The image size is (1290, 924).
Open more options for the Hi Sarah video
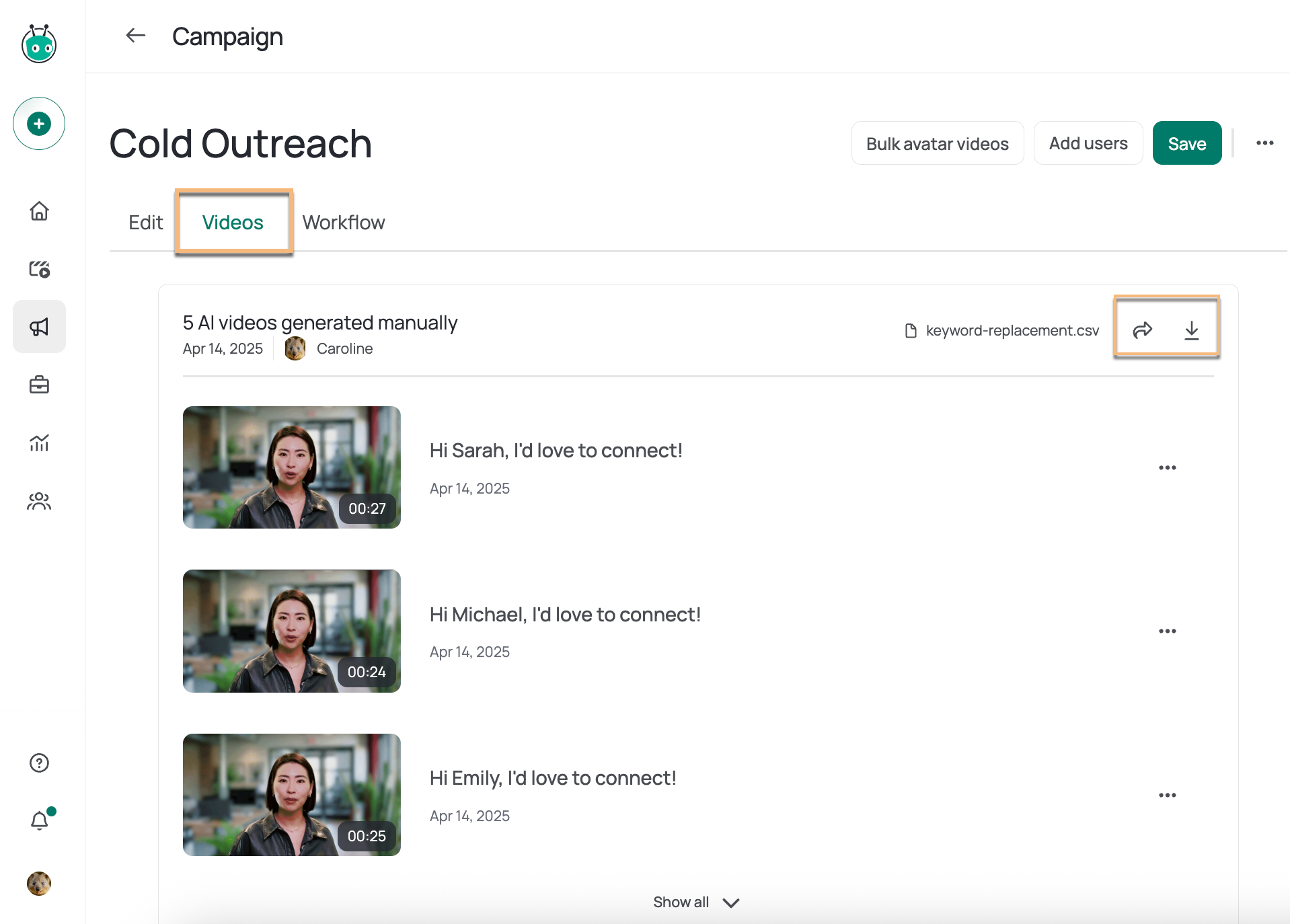point(1167,467)
